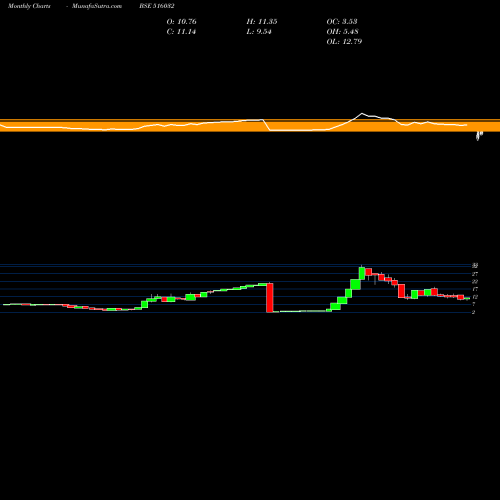Click price axis label '17'
The width and height of the screenshot is (500, 500).
(475, 289)
